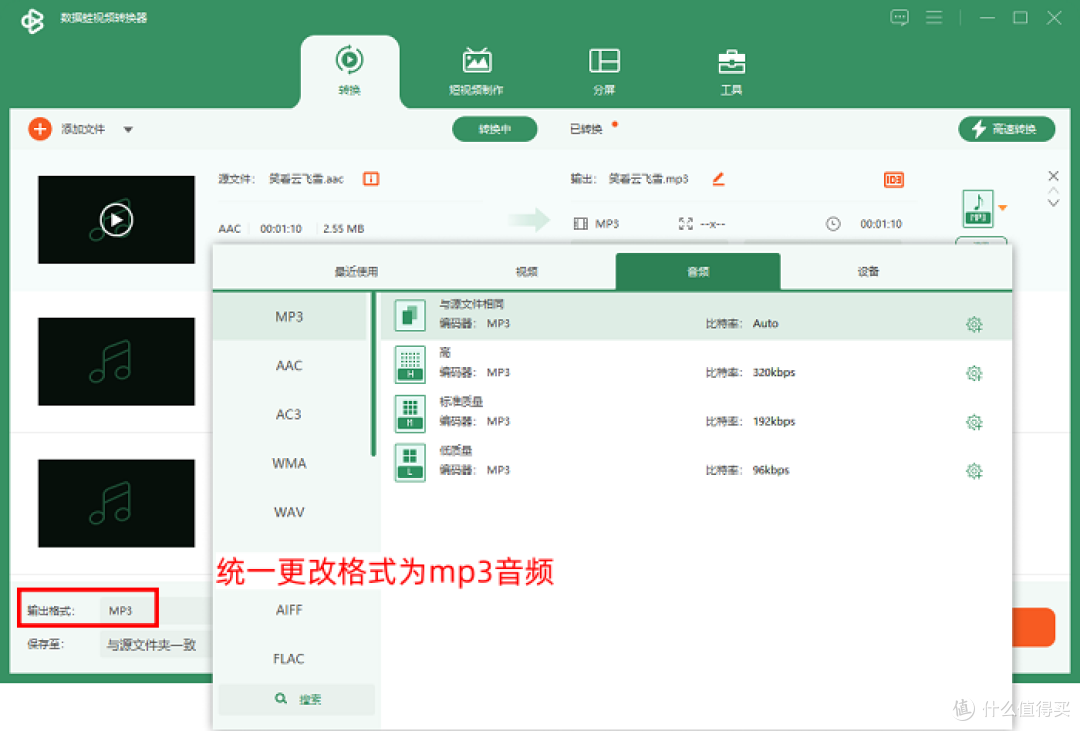Open settings gear for 192kbps preset
This screenshot has height=731, width=1080.
pos(974,422)
